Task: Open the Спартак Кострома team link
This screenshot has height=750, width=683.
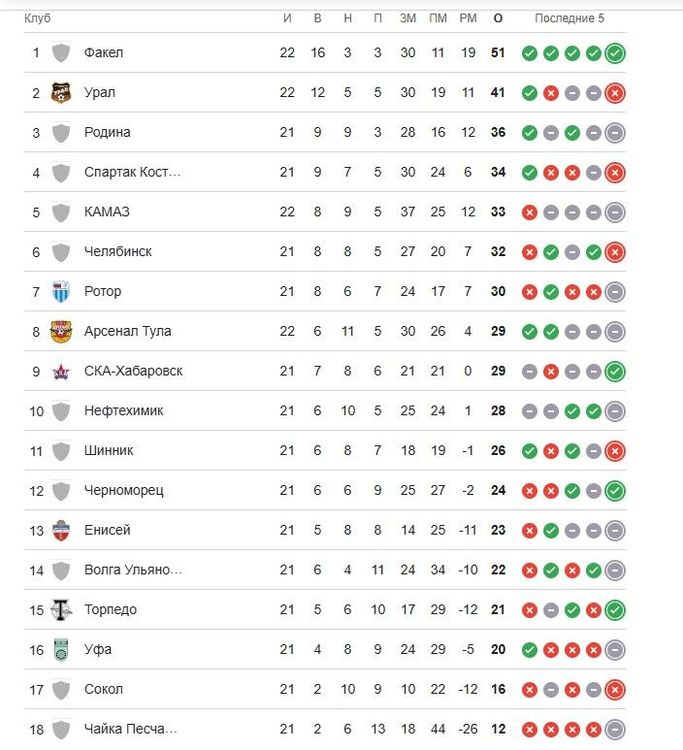Action: [x=133, y=173]
